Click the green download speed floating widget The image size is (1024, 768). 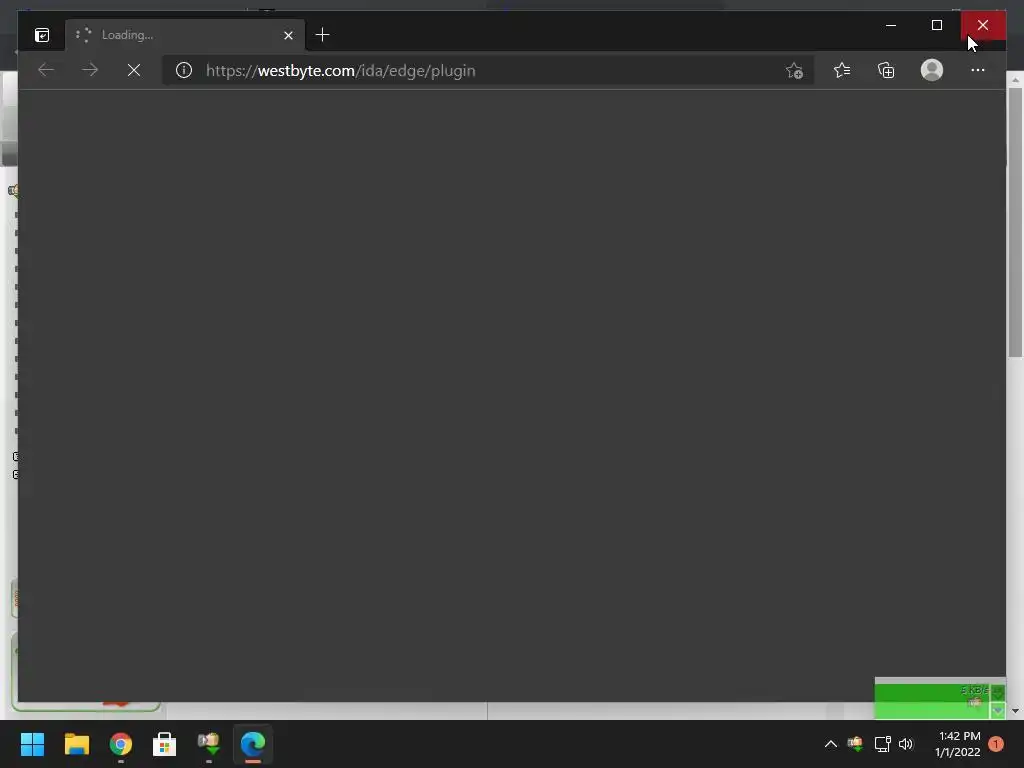(x=939, y=701)
